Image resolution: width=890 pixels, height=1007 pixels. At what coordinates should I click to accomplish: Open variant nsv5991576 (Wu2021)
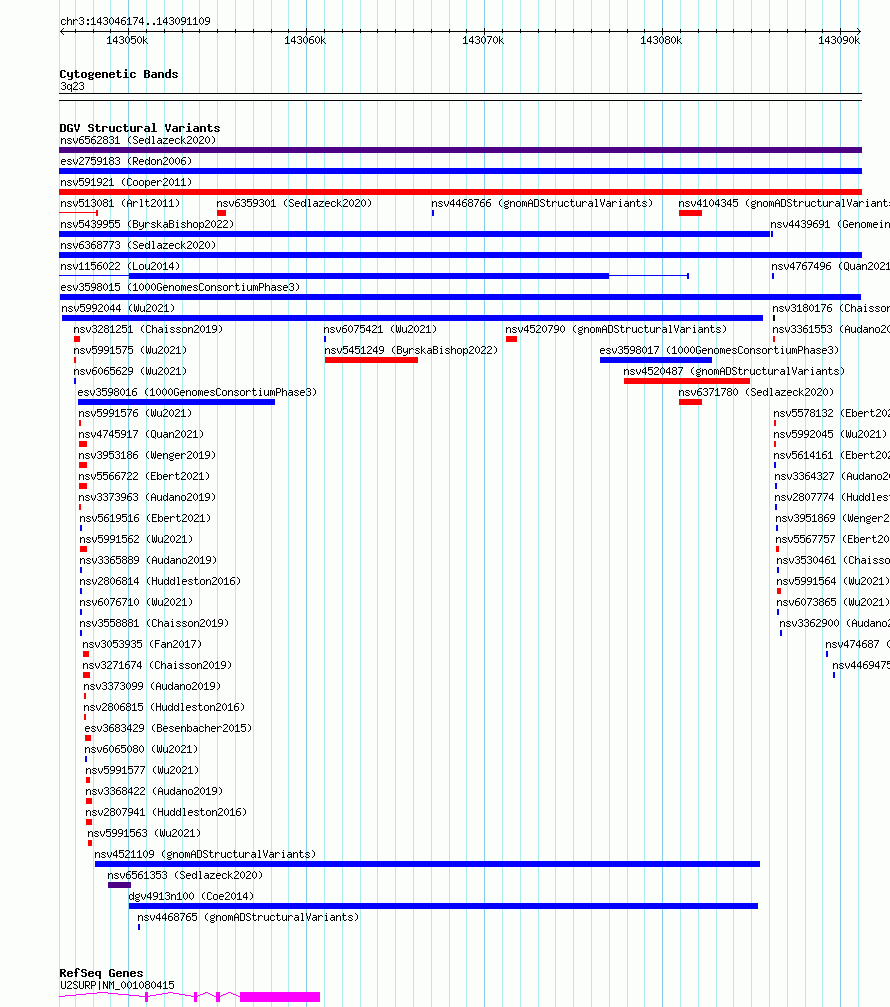click(x=135, y=413)
